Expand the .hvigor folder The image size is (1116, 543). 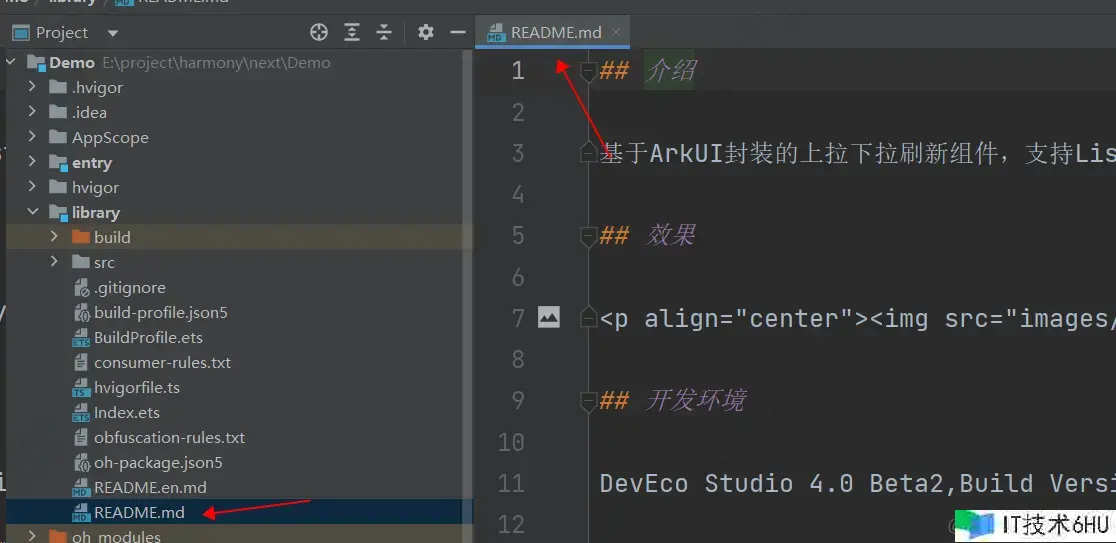point(32,87)
